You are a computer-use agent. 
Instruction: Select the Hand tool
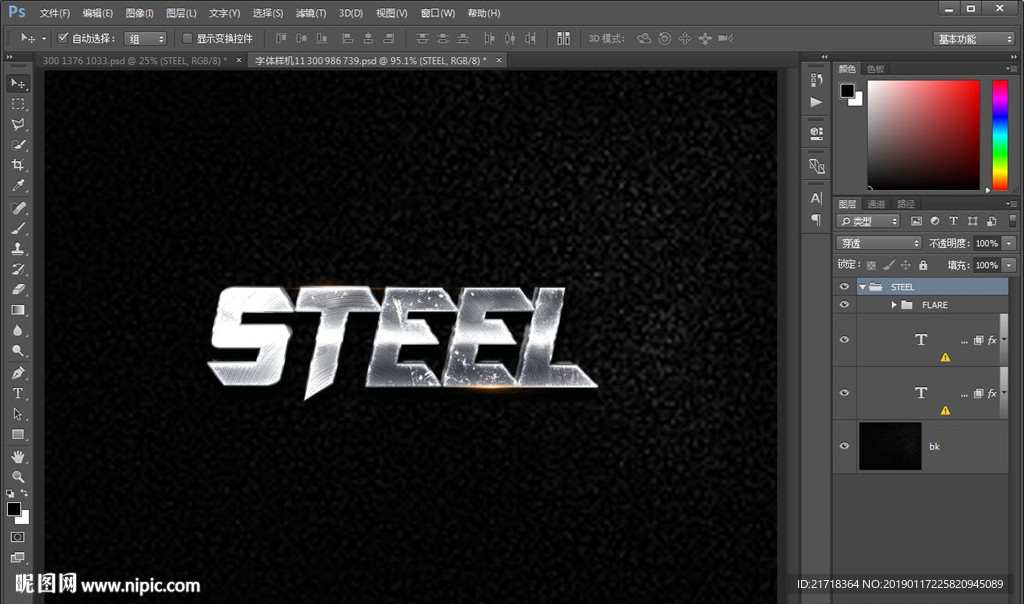click(18, 456)
